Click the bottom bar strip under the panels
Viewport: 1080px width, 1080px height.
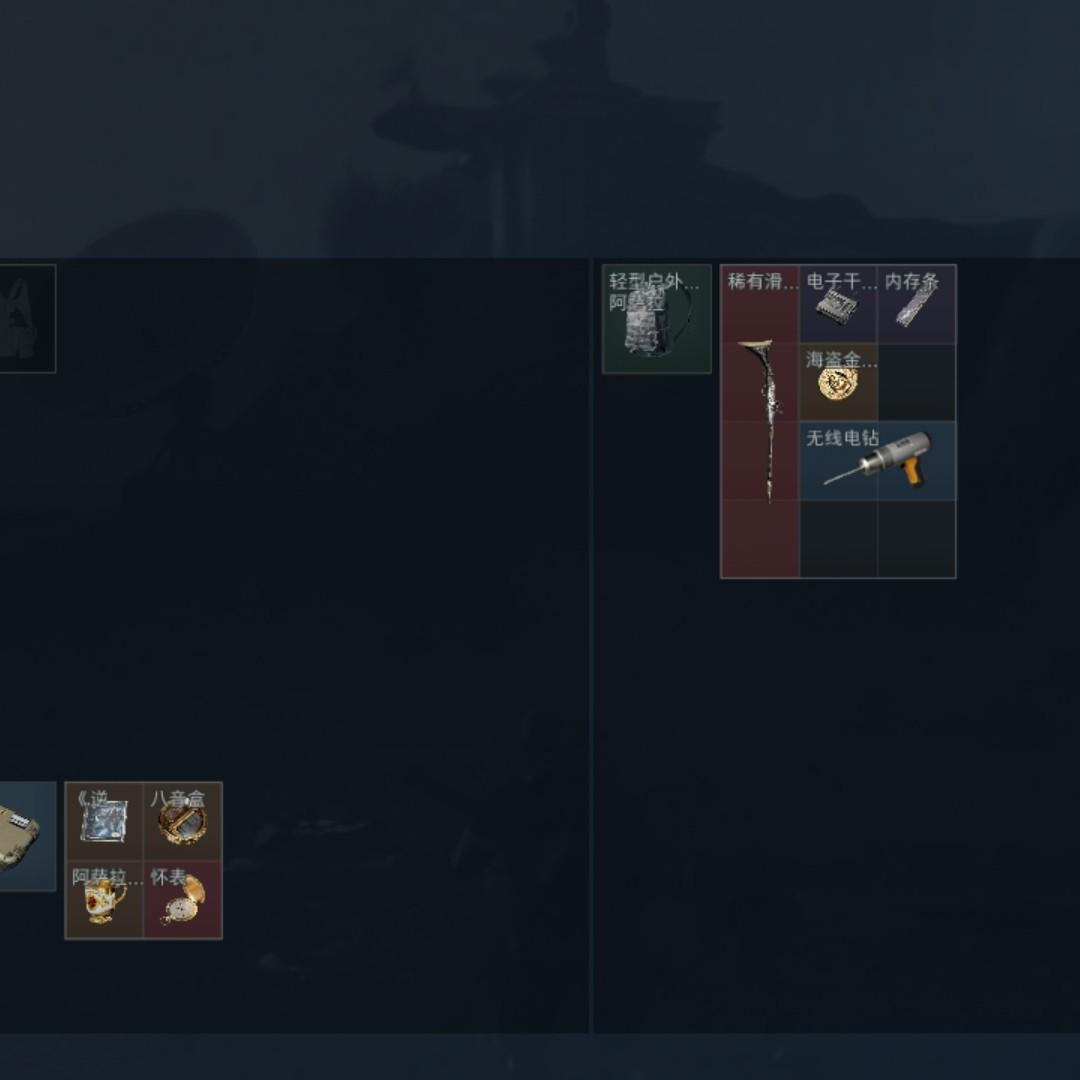540,1057
